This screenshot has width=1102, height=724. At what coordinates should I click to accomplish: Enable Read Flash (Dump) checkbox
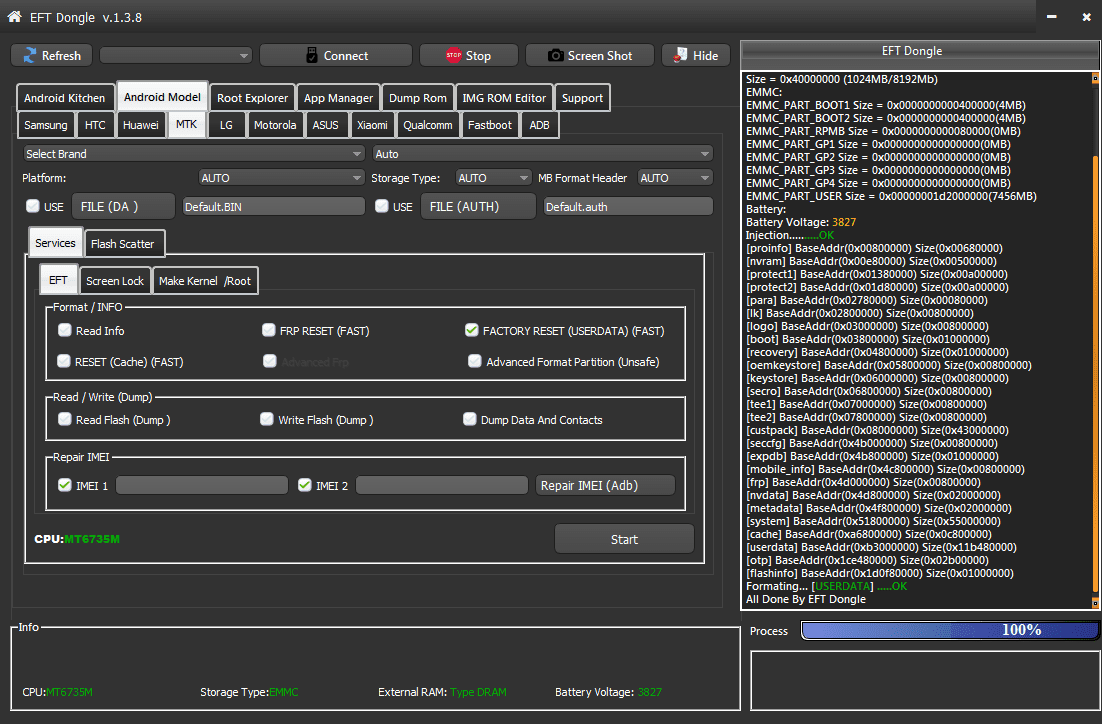pos(65,420)
